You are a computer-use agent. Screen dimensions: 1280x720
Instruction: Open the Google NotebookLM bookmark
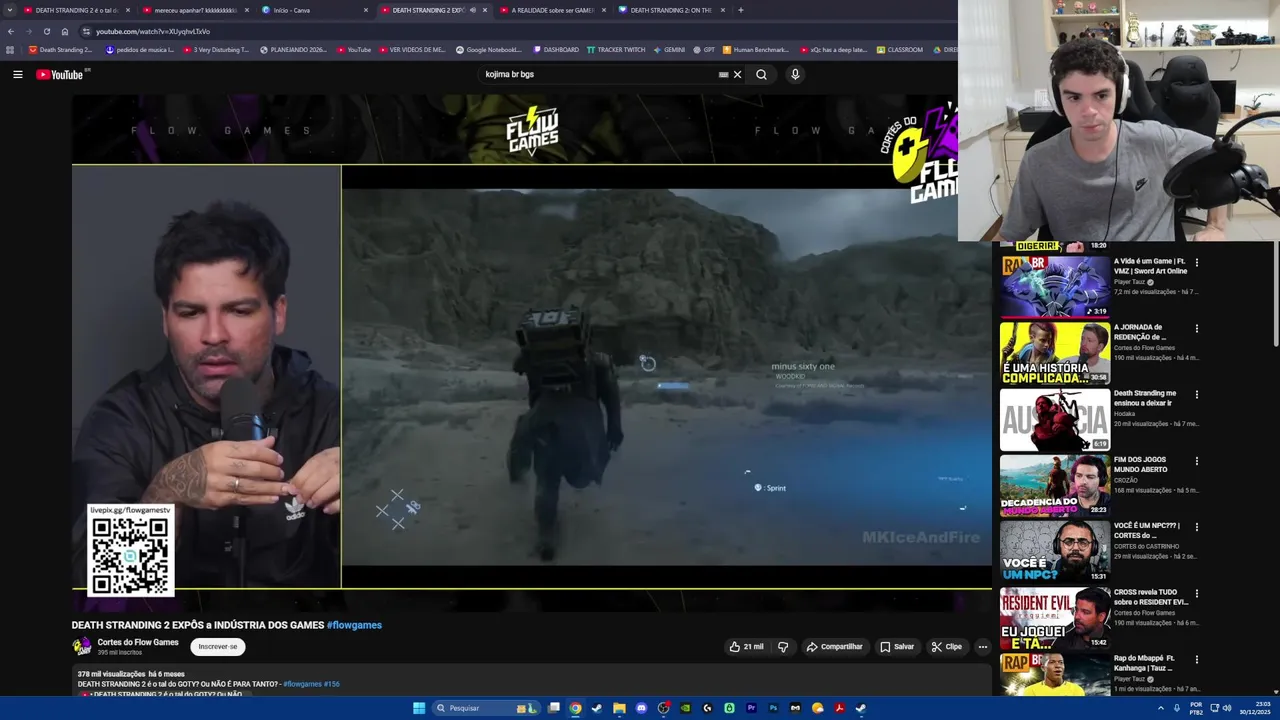coord(488,49)
